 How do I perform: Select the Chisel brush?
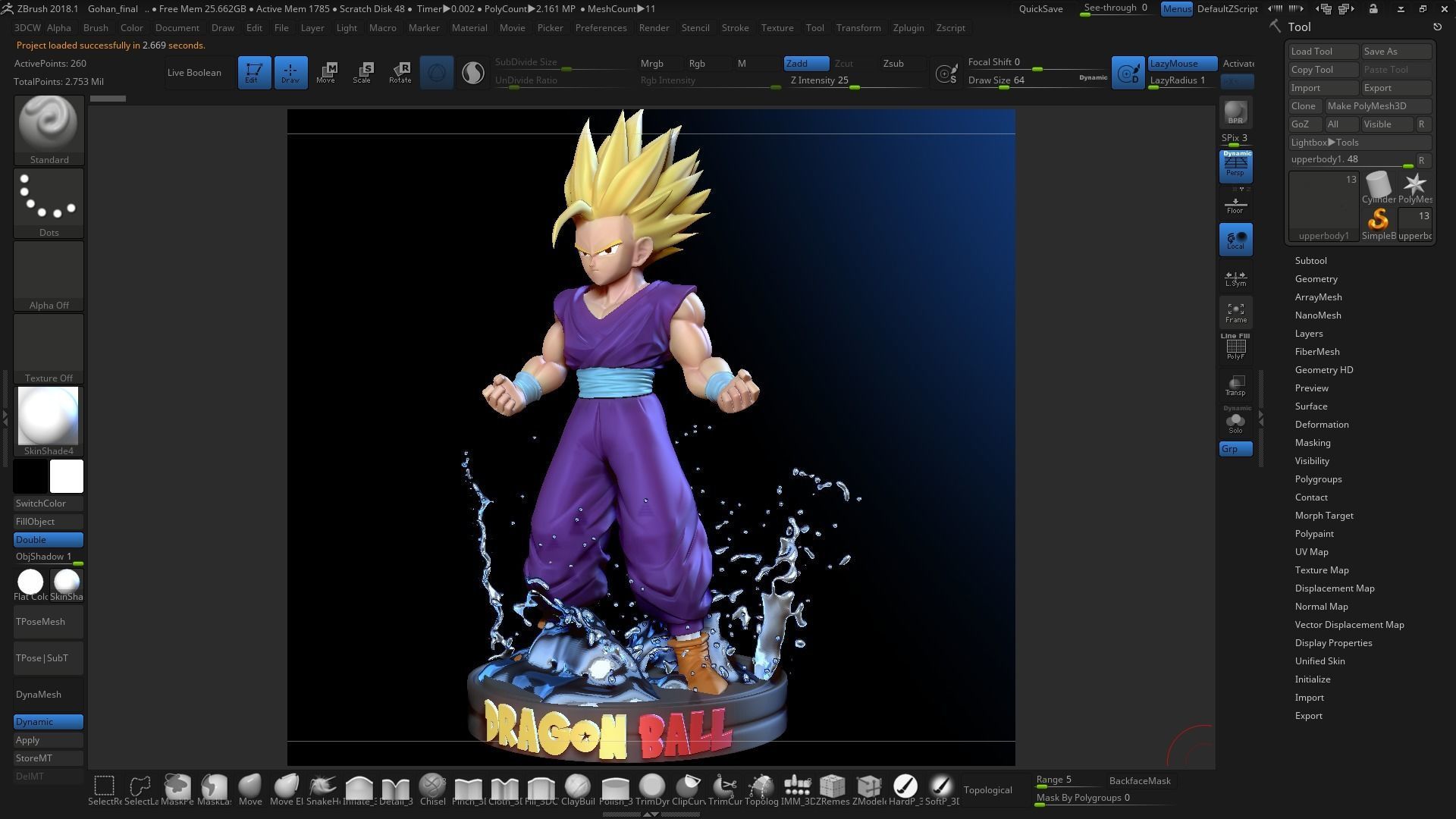click(x=432, y=789)
